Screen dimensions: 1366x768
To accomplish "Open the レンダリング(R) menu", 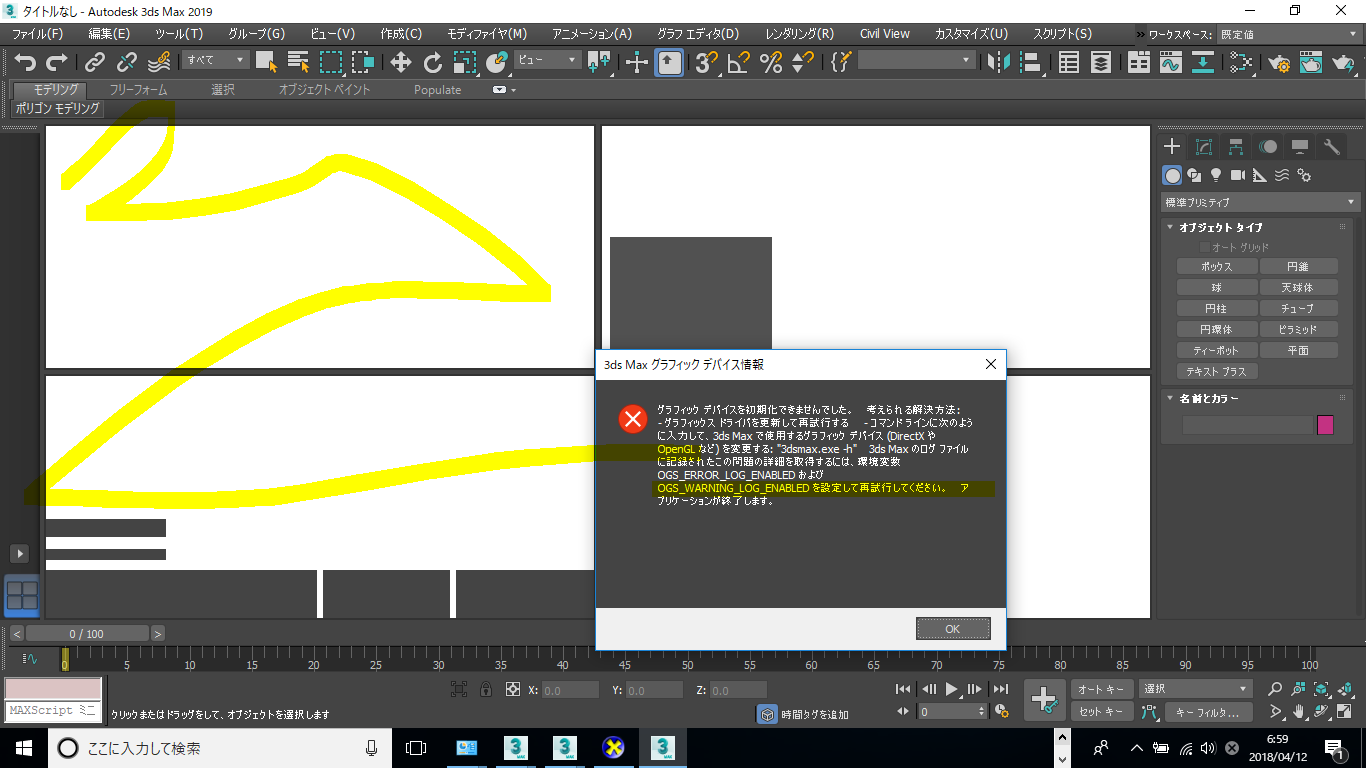I will 800,34.
